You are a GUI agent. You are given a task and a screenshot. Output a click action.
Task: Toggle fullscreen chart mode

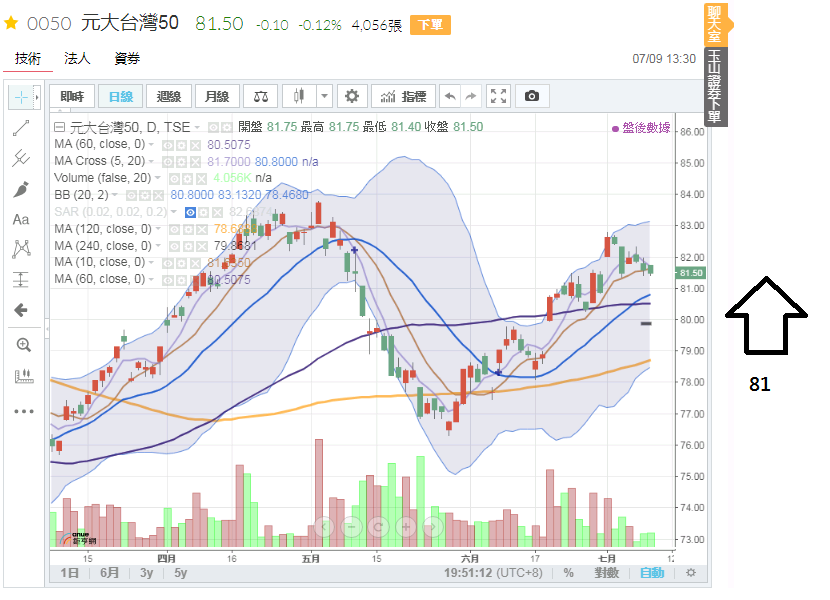(498, 96)
